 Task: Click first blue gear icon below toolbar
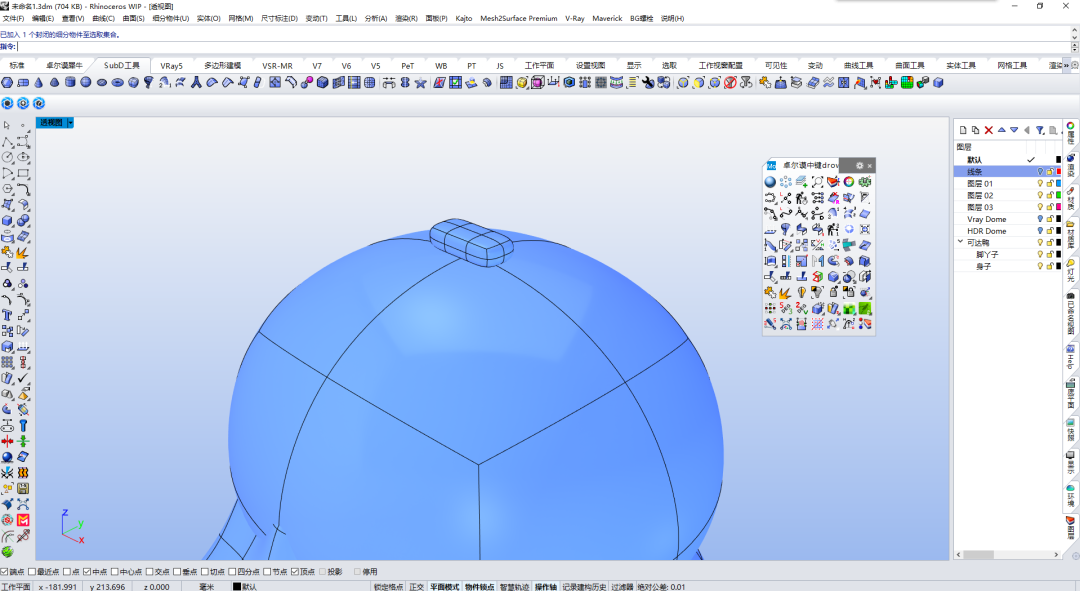(8, 103)
